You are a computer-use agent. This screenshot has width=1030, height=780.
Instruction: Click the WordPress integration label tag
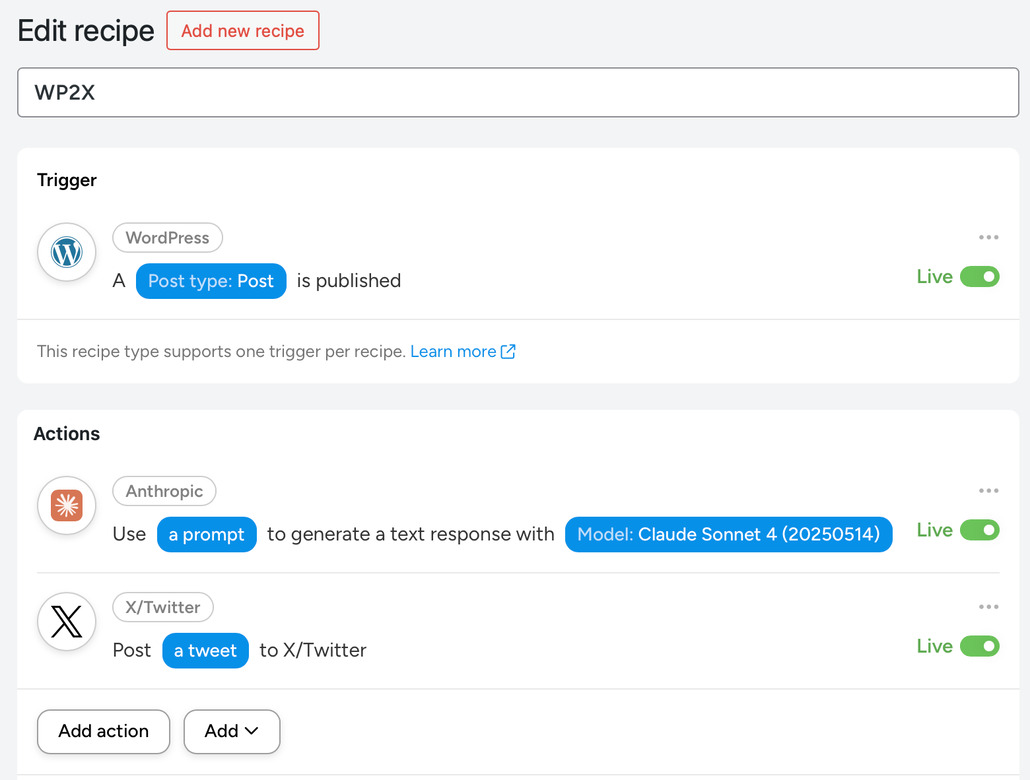tap(167, 238)
